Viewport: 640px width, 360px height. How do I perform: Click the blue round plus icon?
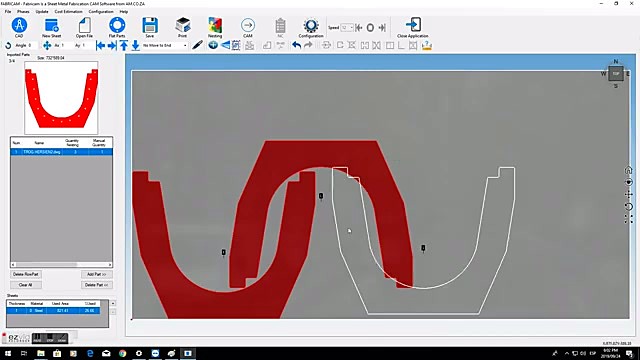coord(213,45)
